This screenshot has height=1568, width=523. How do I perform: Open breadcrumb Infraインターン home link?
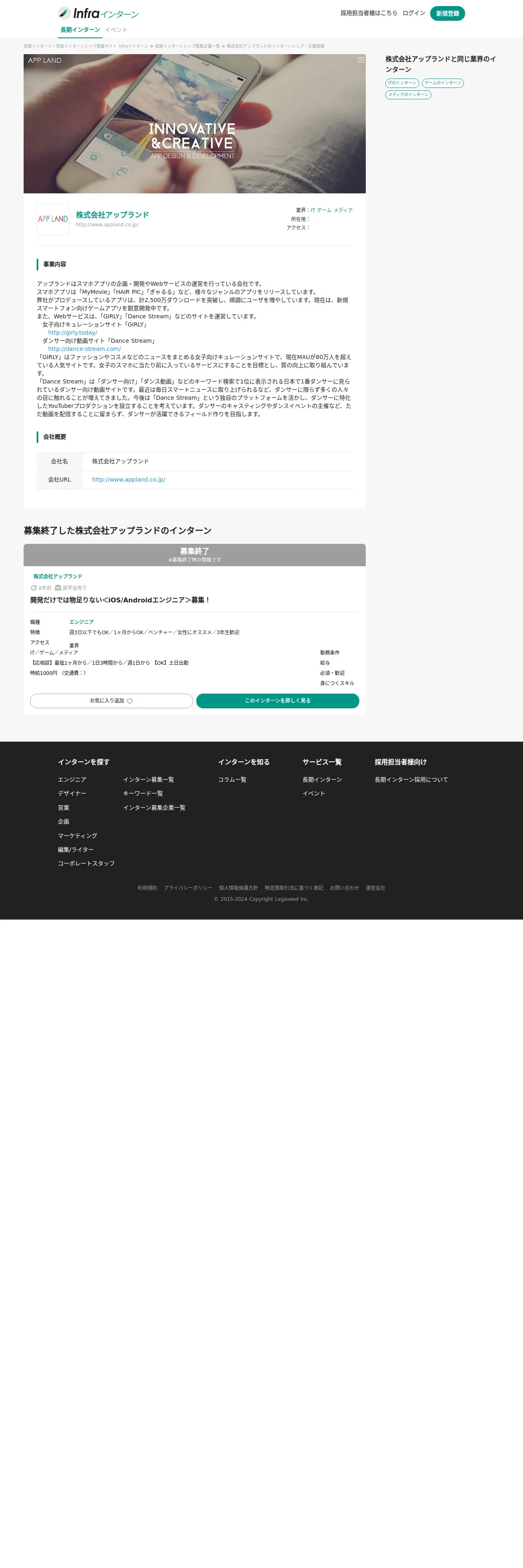tap(86, 46)
